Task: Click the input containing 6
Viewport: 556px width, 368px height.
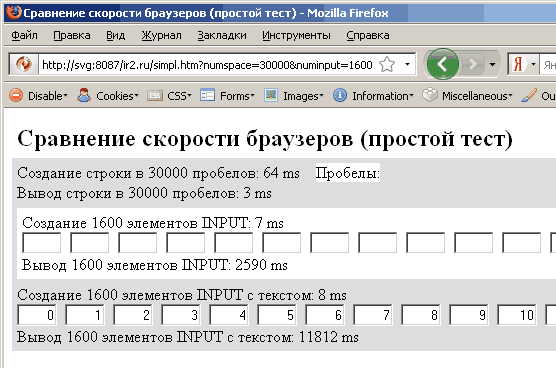Action: pos(325,314)
